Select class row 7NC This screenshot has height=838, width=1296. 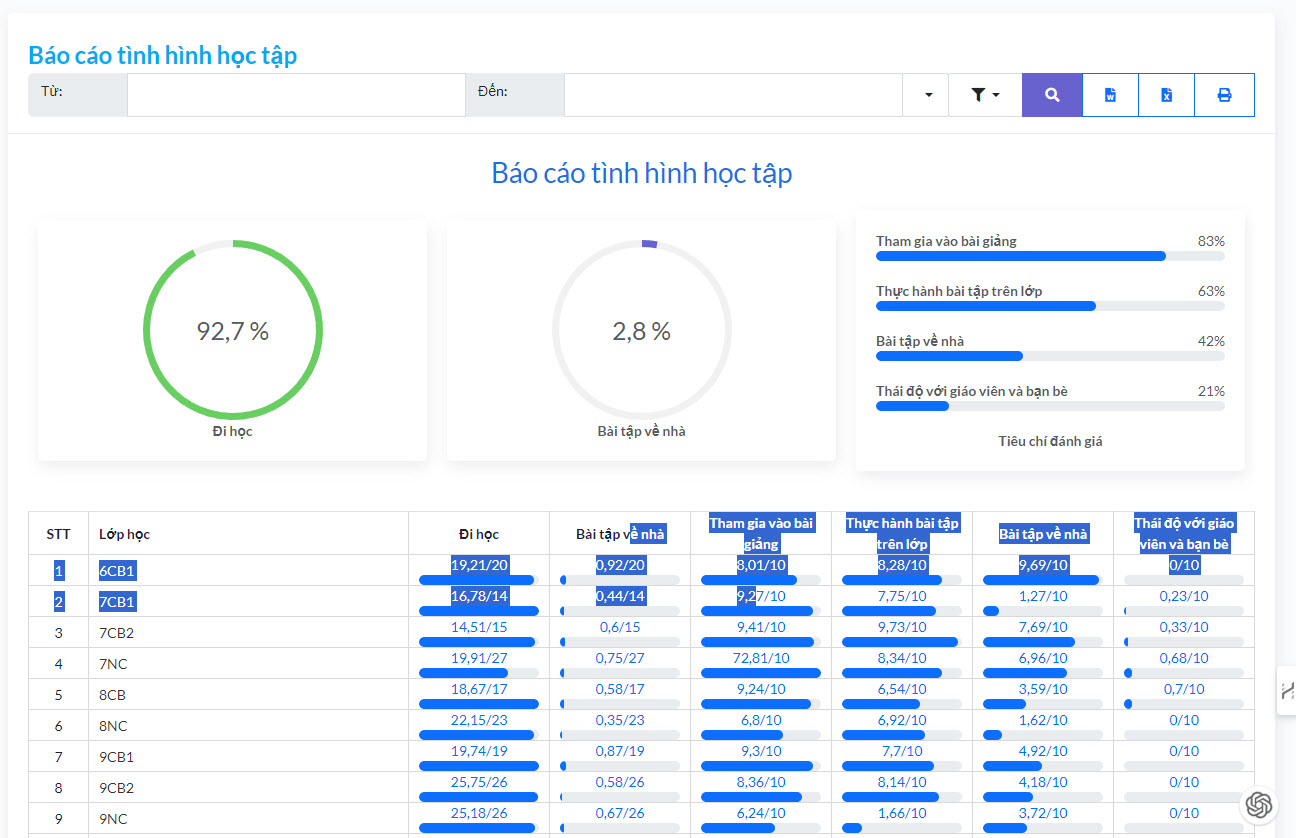(x=641, y=664)
